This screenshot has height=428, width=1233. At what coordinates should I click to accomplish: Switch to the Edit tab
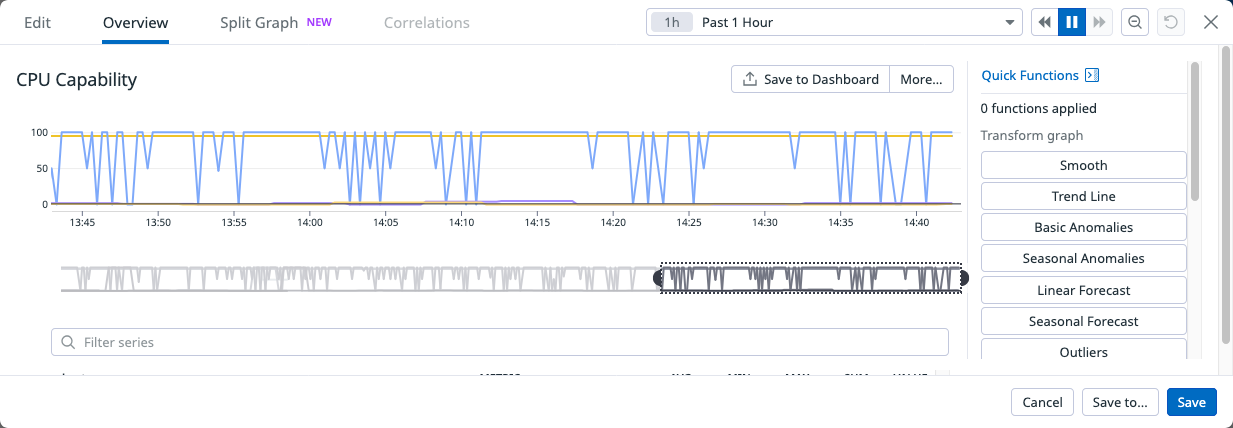click(x=37, y=22)
